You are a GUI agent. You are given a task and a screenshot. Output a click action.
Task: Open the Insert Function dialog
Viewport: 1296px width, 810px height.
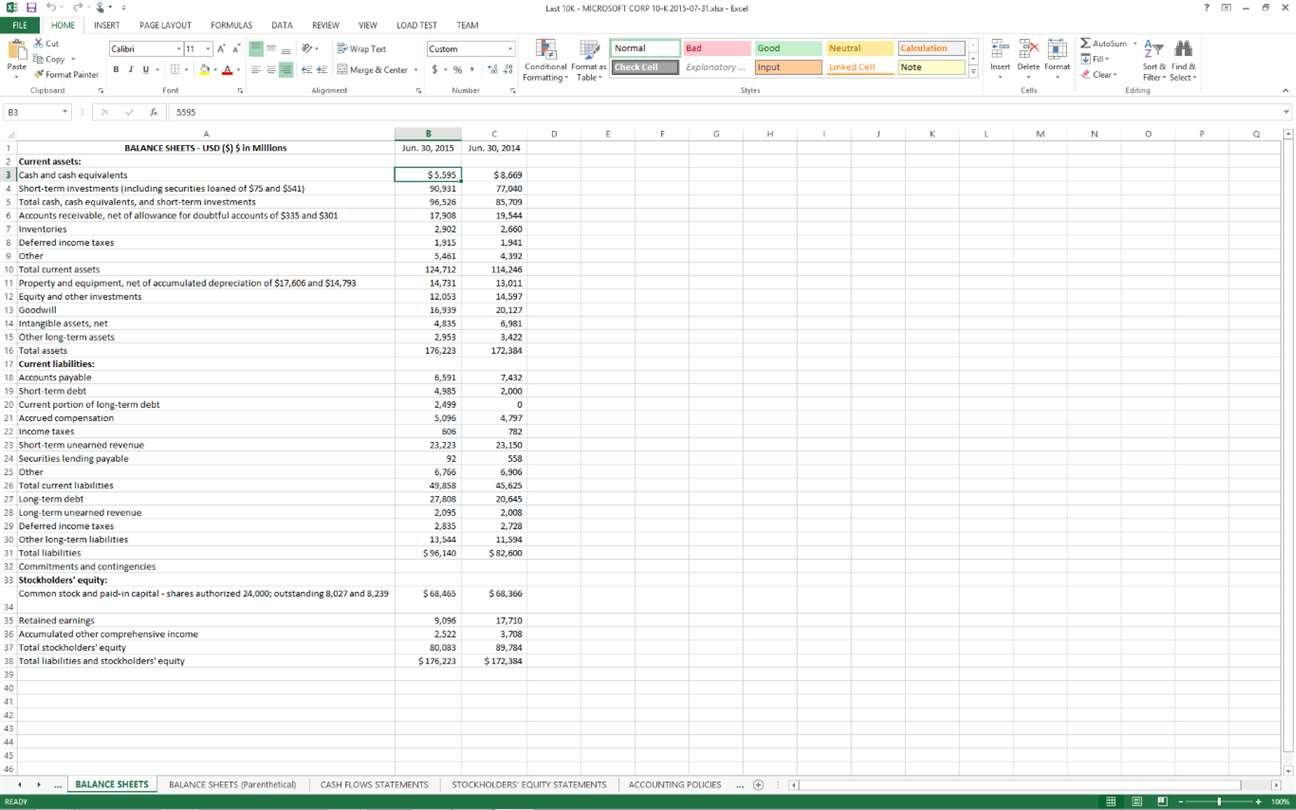click(x=153, y=113)
